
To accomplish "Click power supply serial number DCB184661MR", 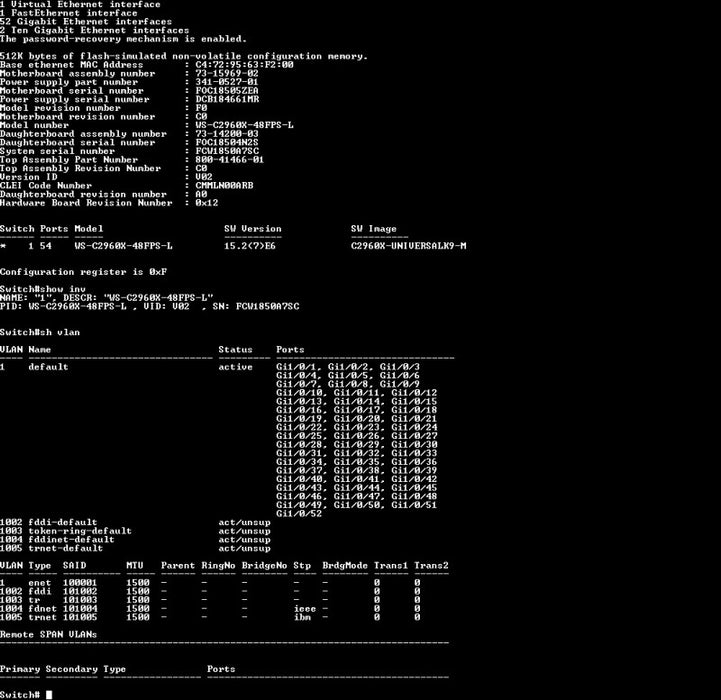I will [x=227, y=99].
